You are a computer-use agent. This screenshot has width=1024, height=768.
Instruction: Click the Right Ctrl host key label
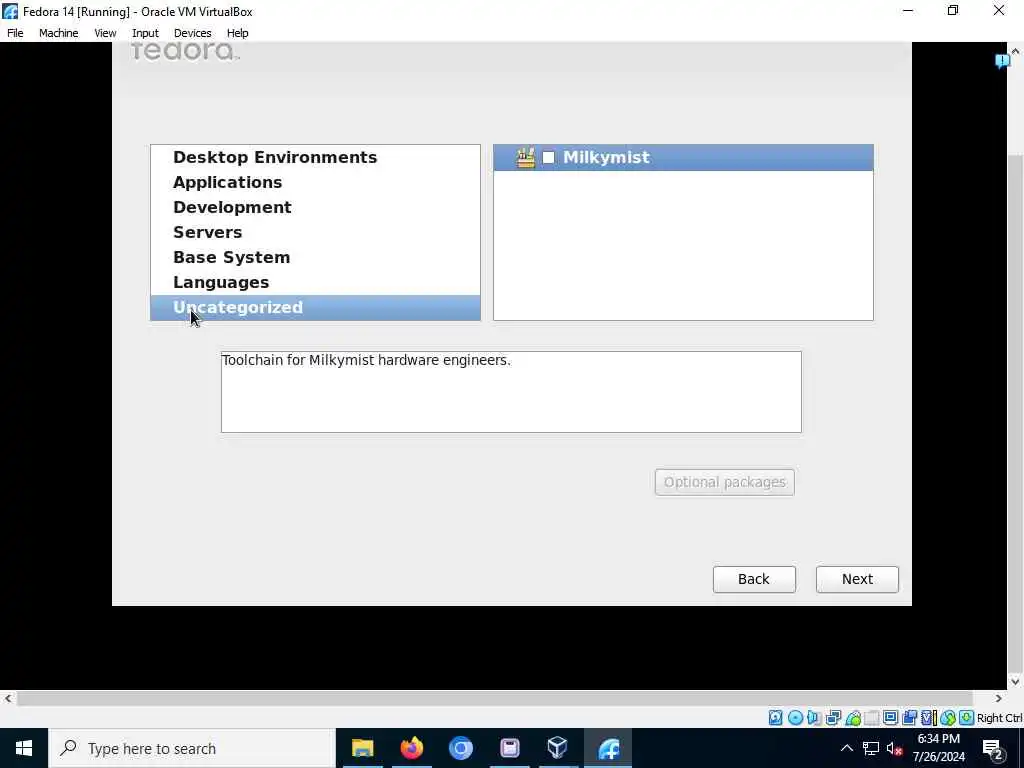tap(1000, 718)
